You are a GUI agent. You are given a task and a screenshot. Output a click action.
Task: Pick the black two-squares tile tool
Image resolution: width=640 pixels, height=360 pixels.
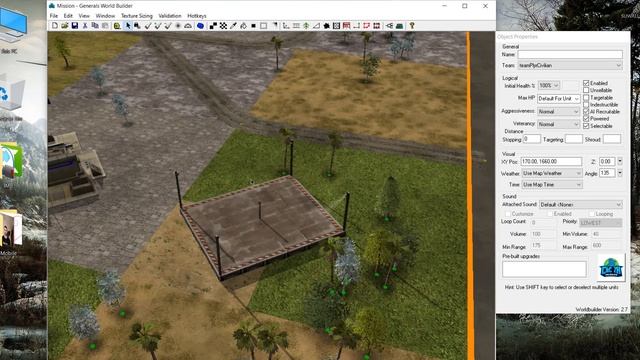coord(213,26)
